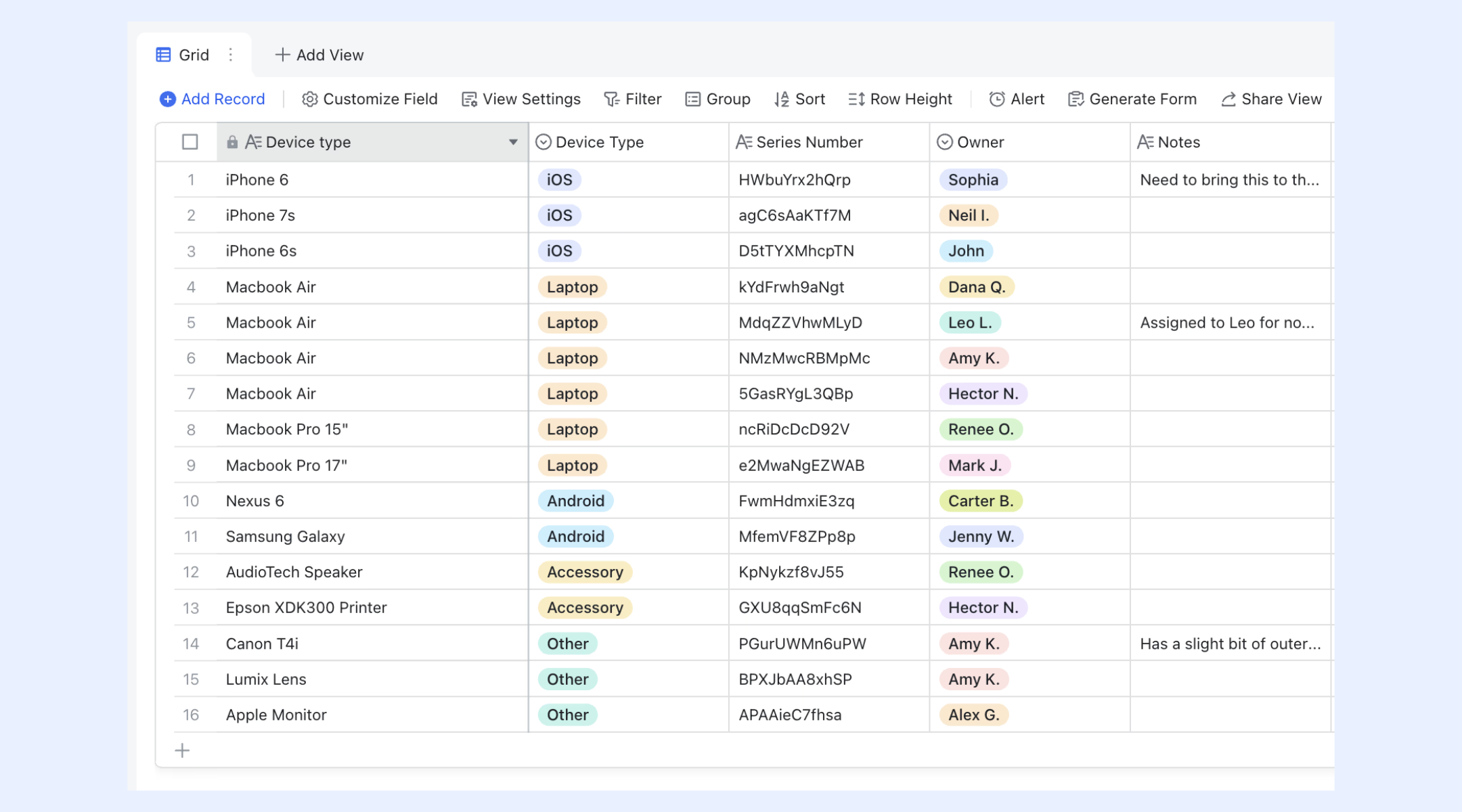
Task: Open Alert settings
Action: 1017,99
